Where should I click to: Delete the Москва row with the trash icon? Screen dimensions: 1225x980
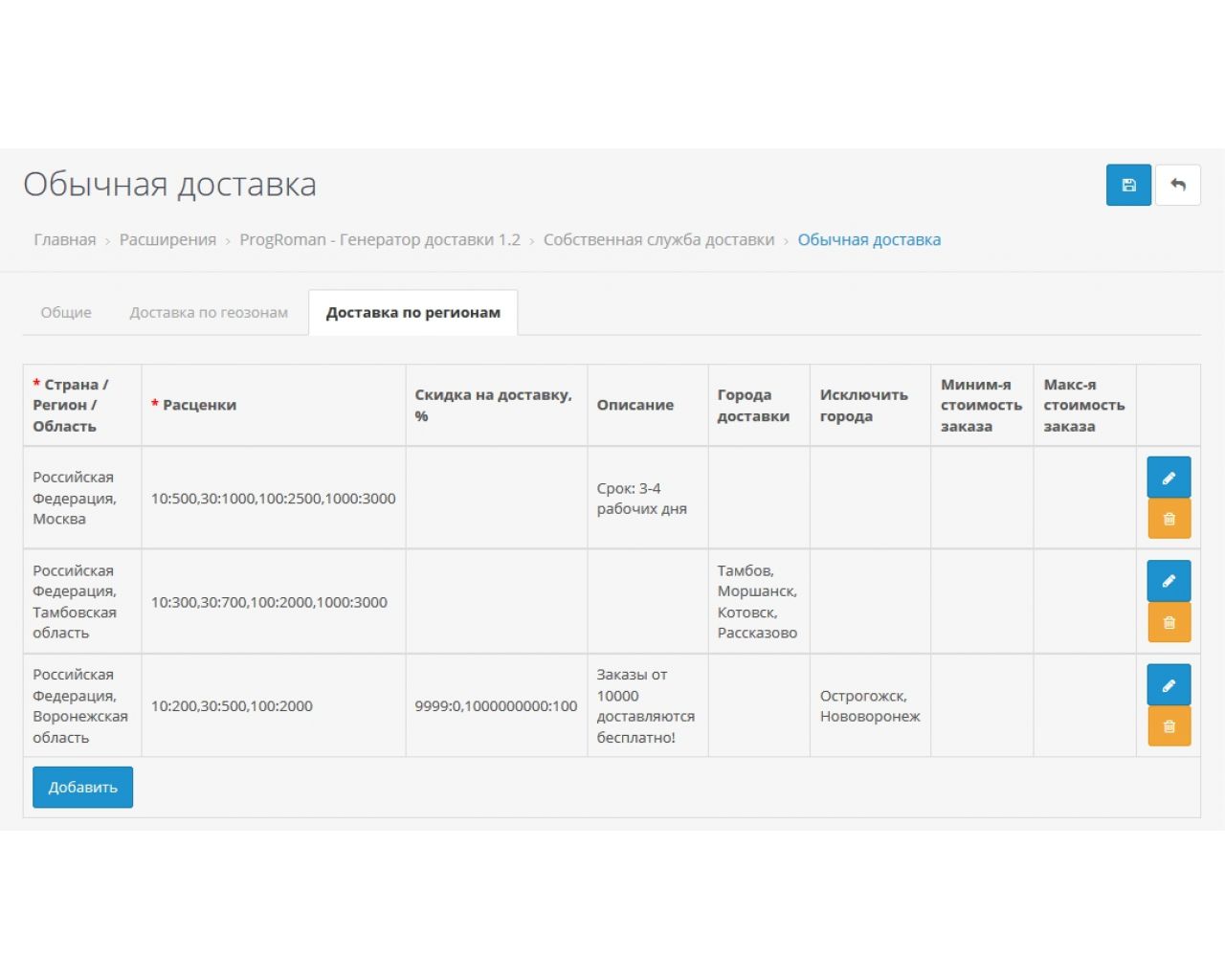pyautogui.click(x=1169, y=519)
